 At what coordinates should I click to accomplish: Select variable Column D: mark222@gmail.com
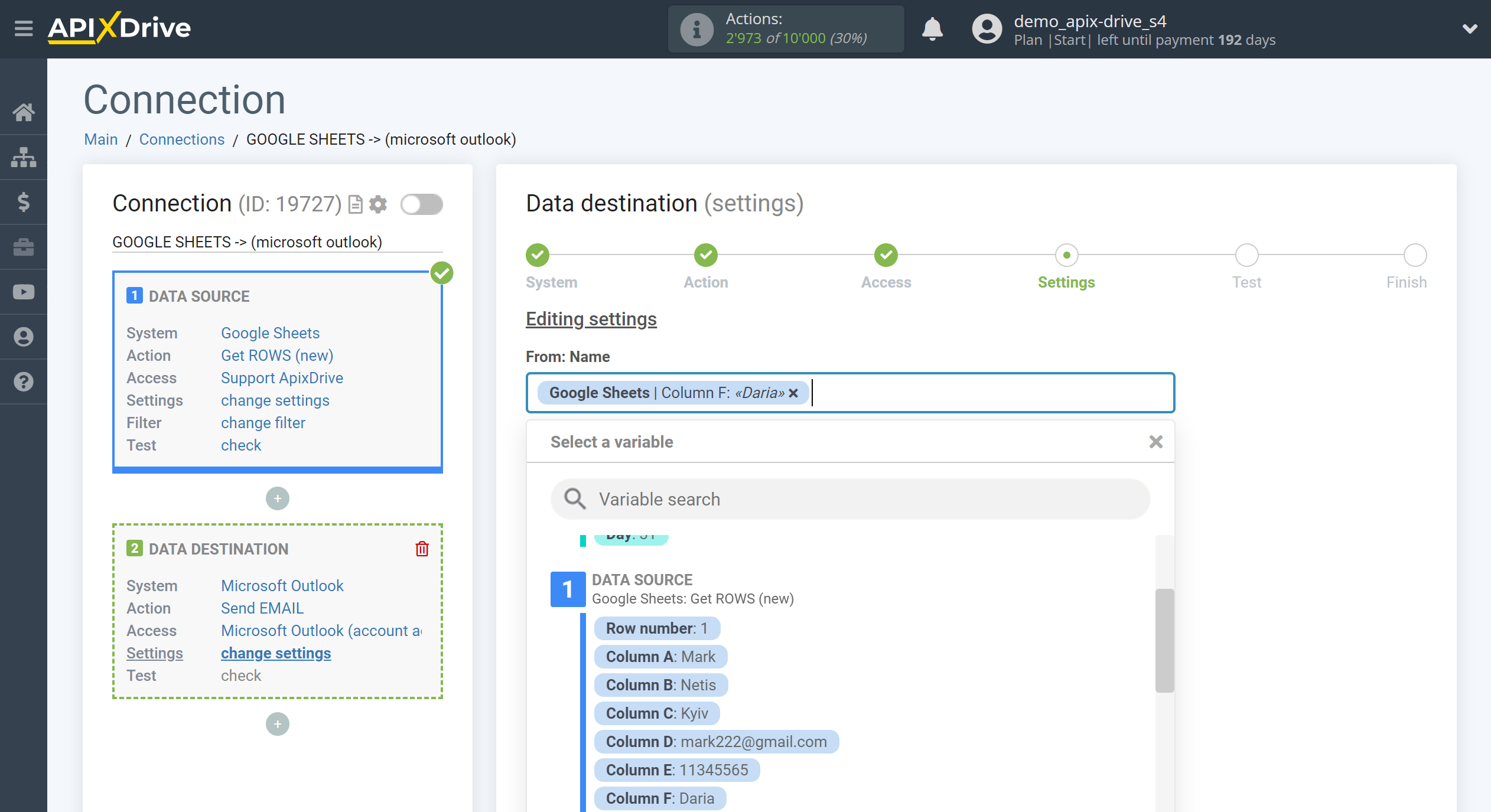[x=717, y=742]
